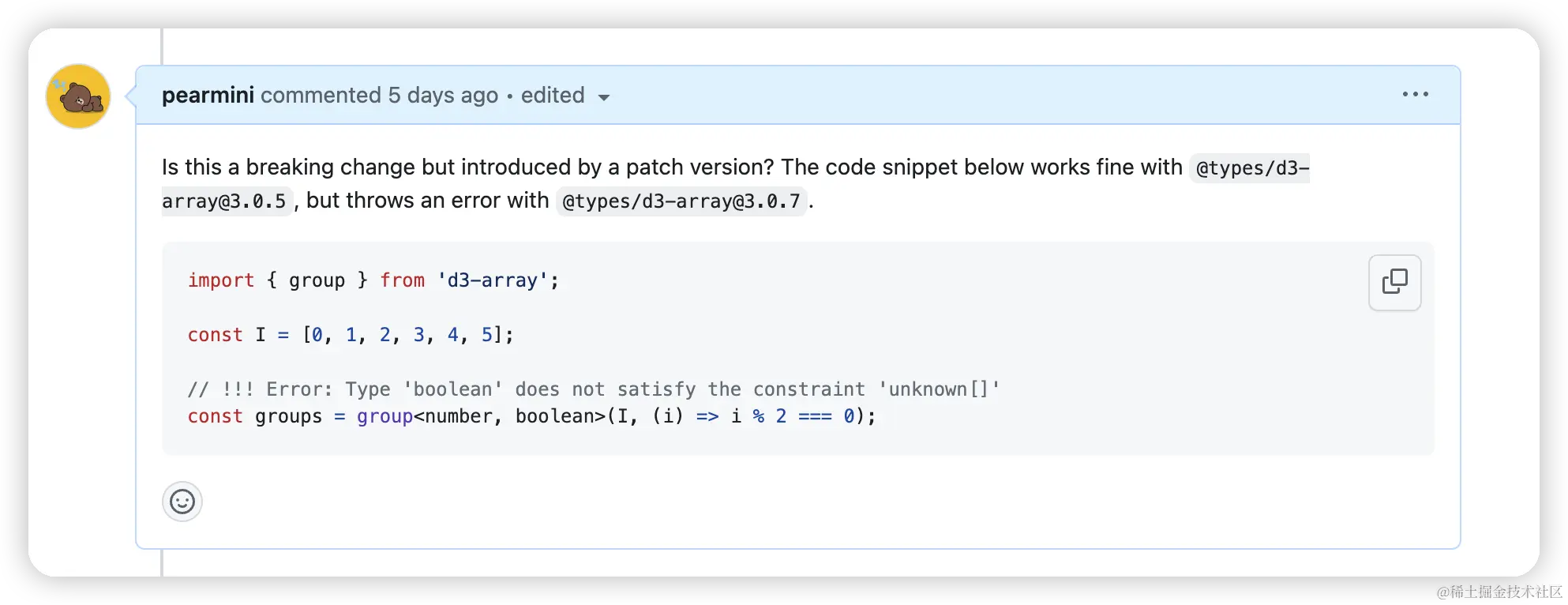
Task: Click the word "commented" in header
Action: 321,96
